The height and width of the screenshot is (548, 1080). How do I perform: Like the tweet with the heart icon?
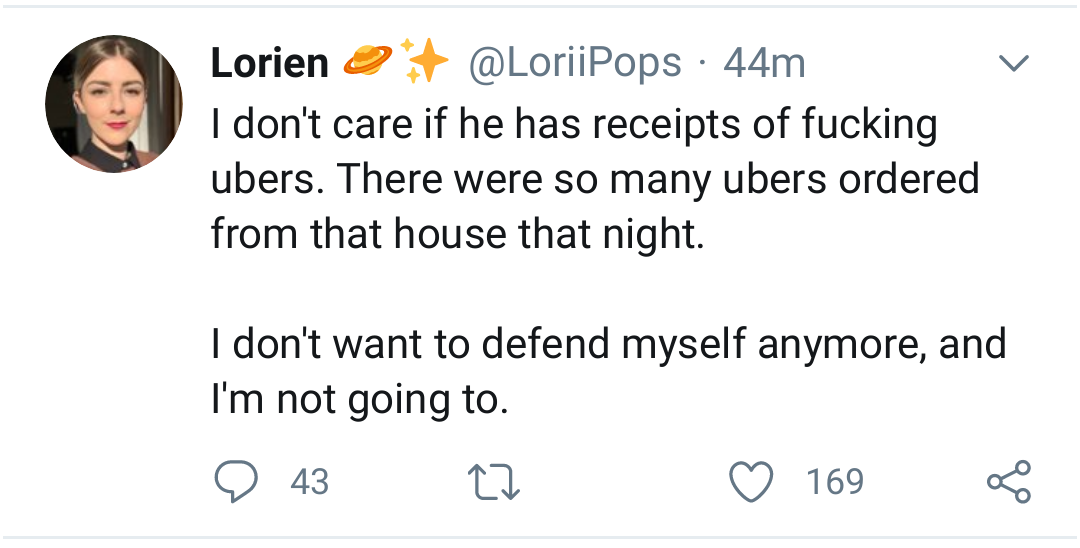click(x=751, y=481)
